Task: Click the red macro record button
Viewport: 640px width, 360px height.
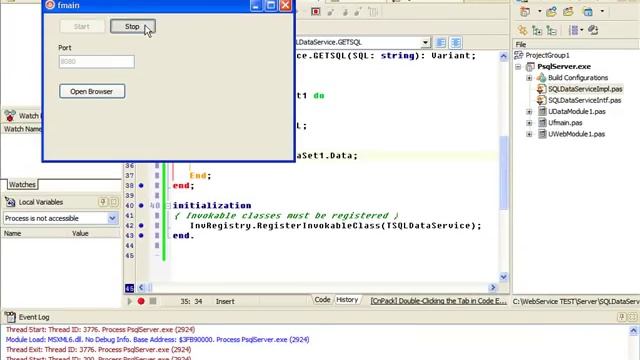Action: 141,301
